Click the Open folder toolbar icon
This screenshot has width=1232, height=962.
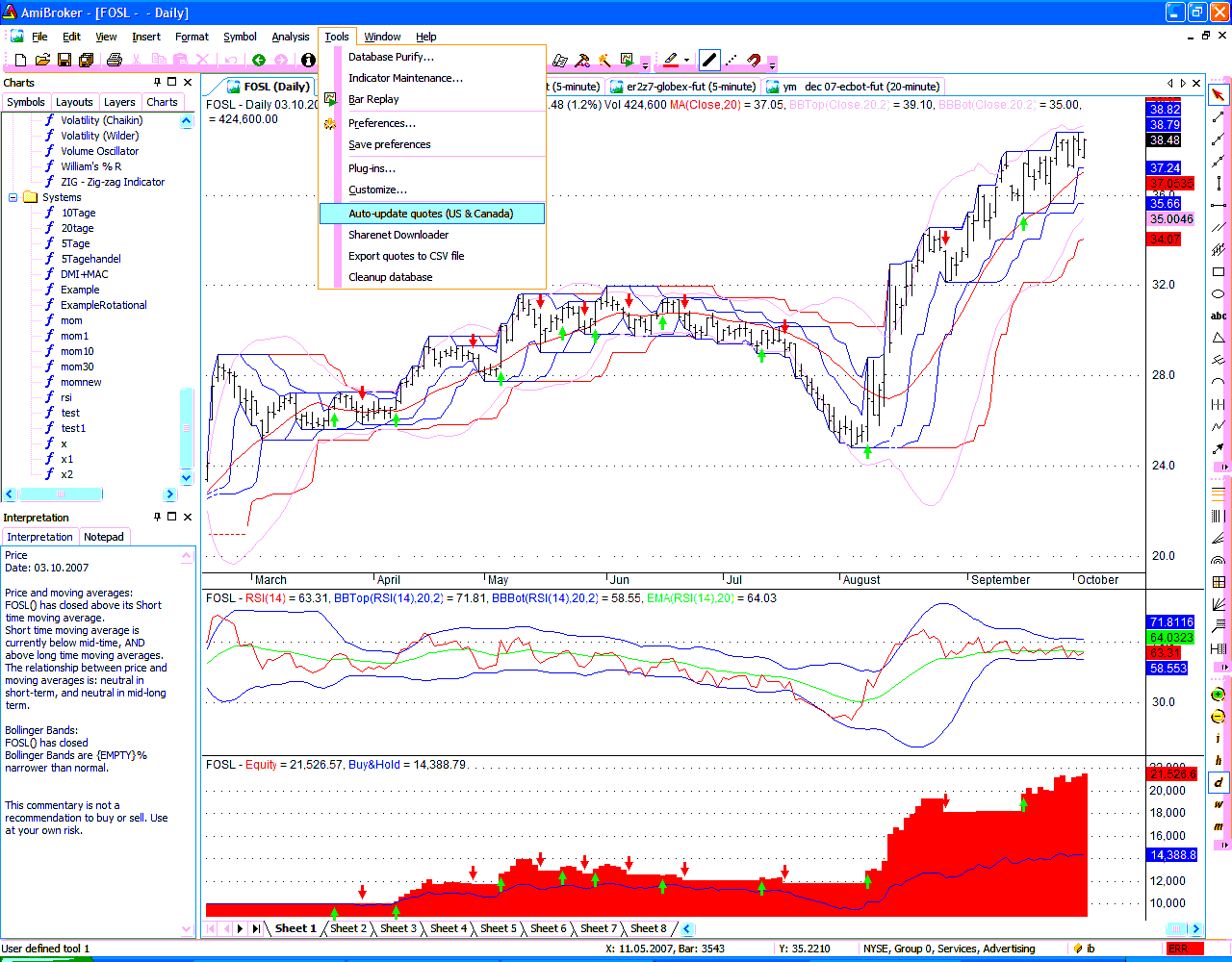(42, 60)
